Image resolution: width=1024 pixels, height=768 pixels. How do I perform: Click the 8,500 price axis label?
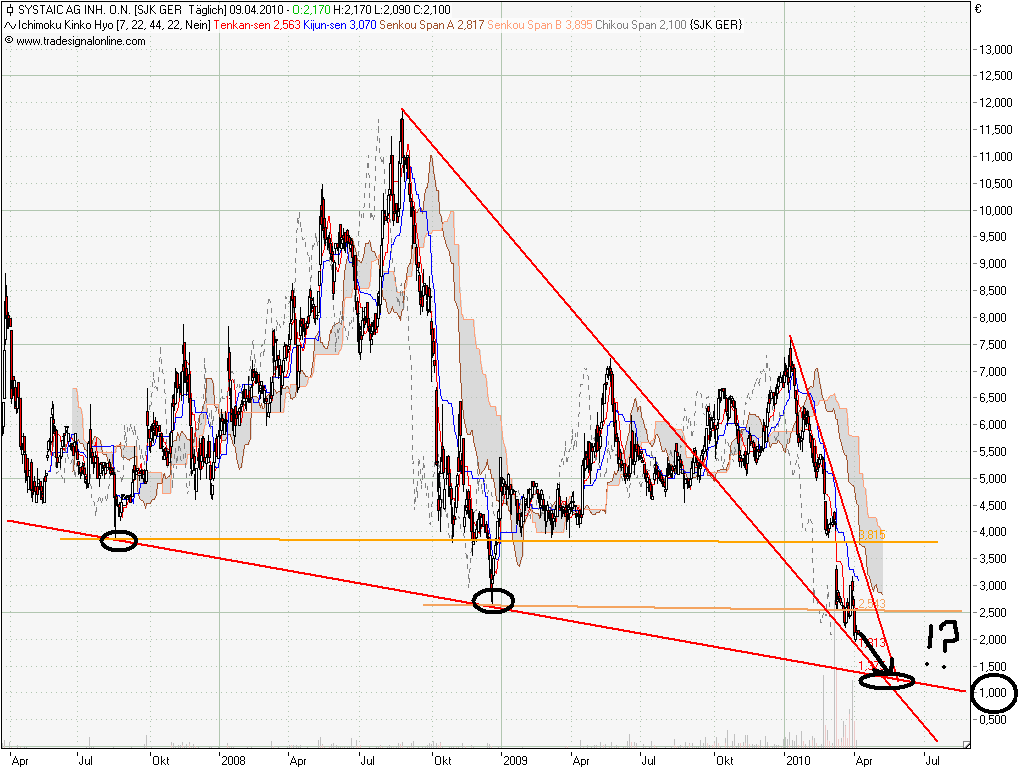coord(993,290)
